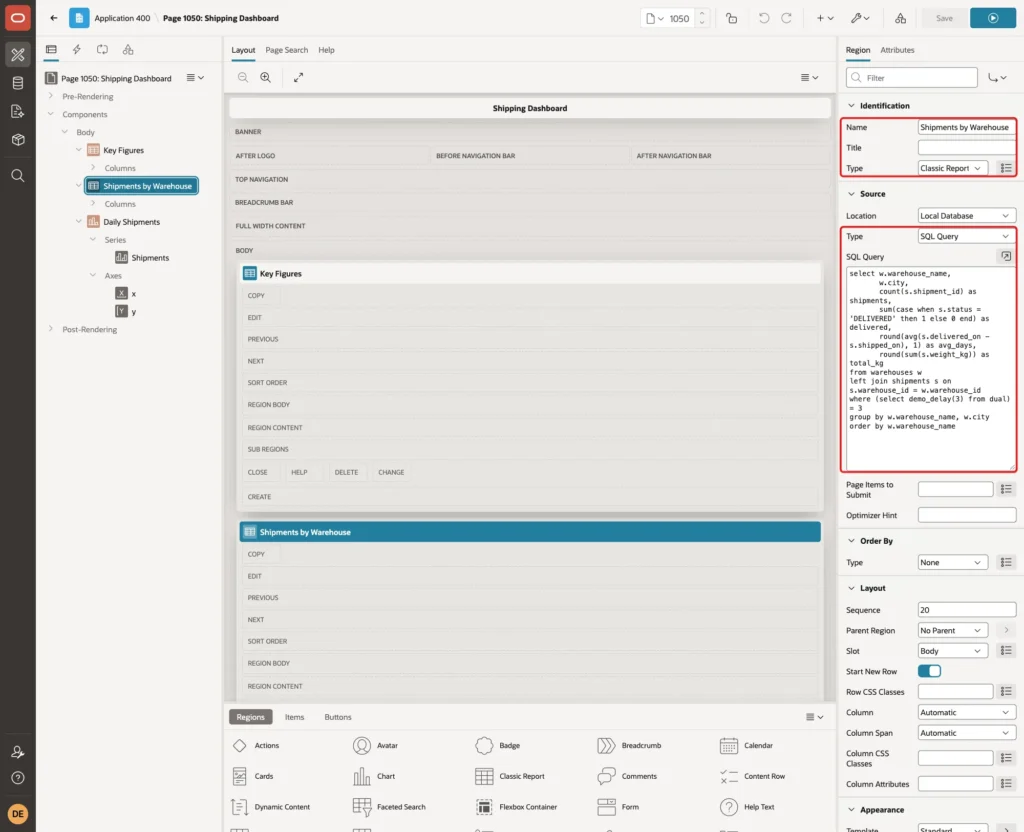Select the Shipments series node
This screenshot has width=1024, height=832.
pos(150,258)
